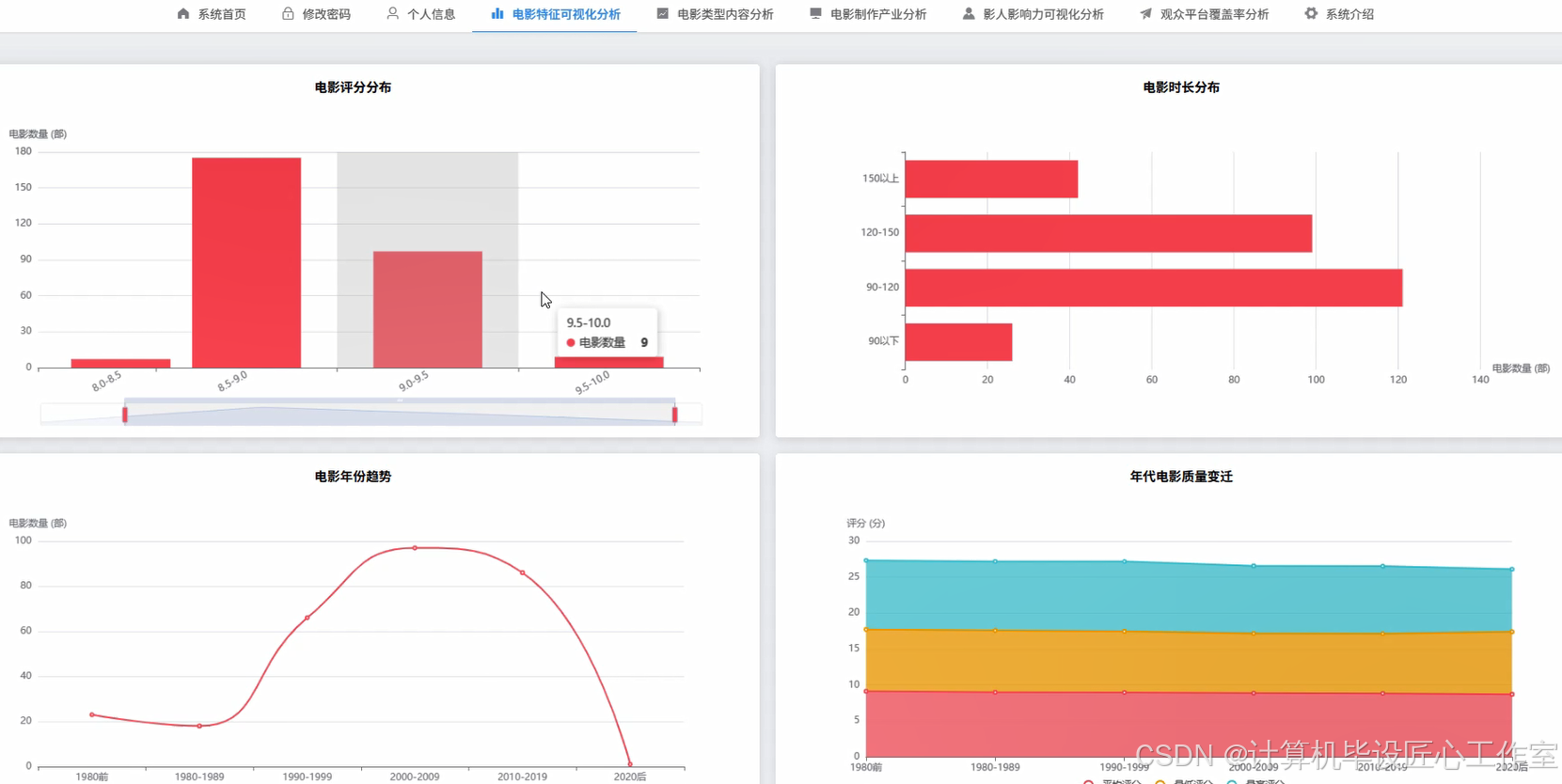
Task: Click the 9.5-10.0 rating bar
Action: coord(608,362)
